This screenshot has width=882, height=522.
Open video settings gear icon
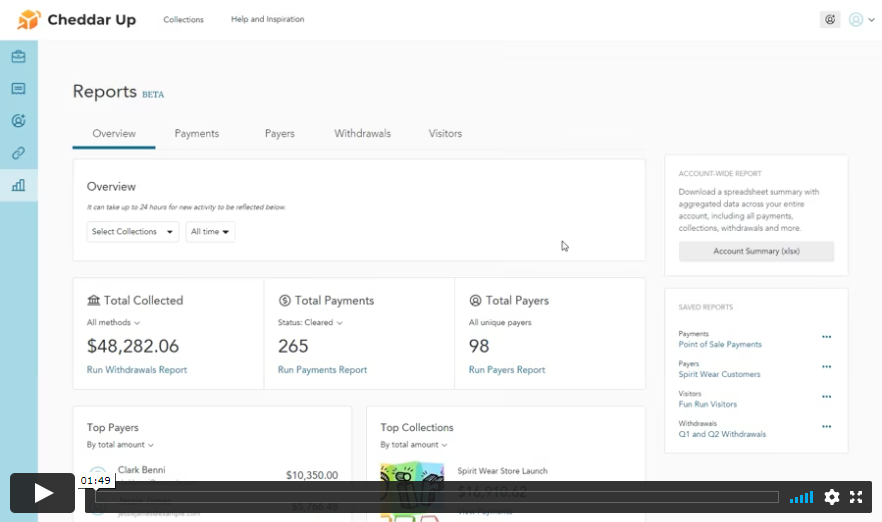click(832, 497)
